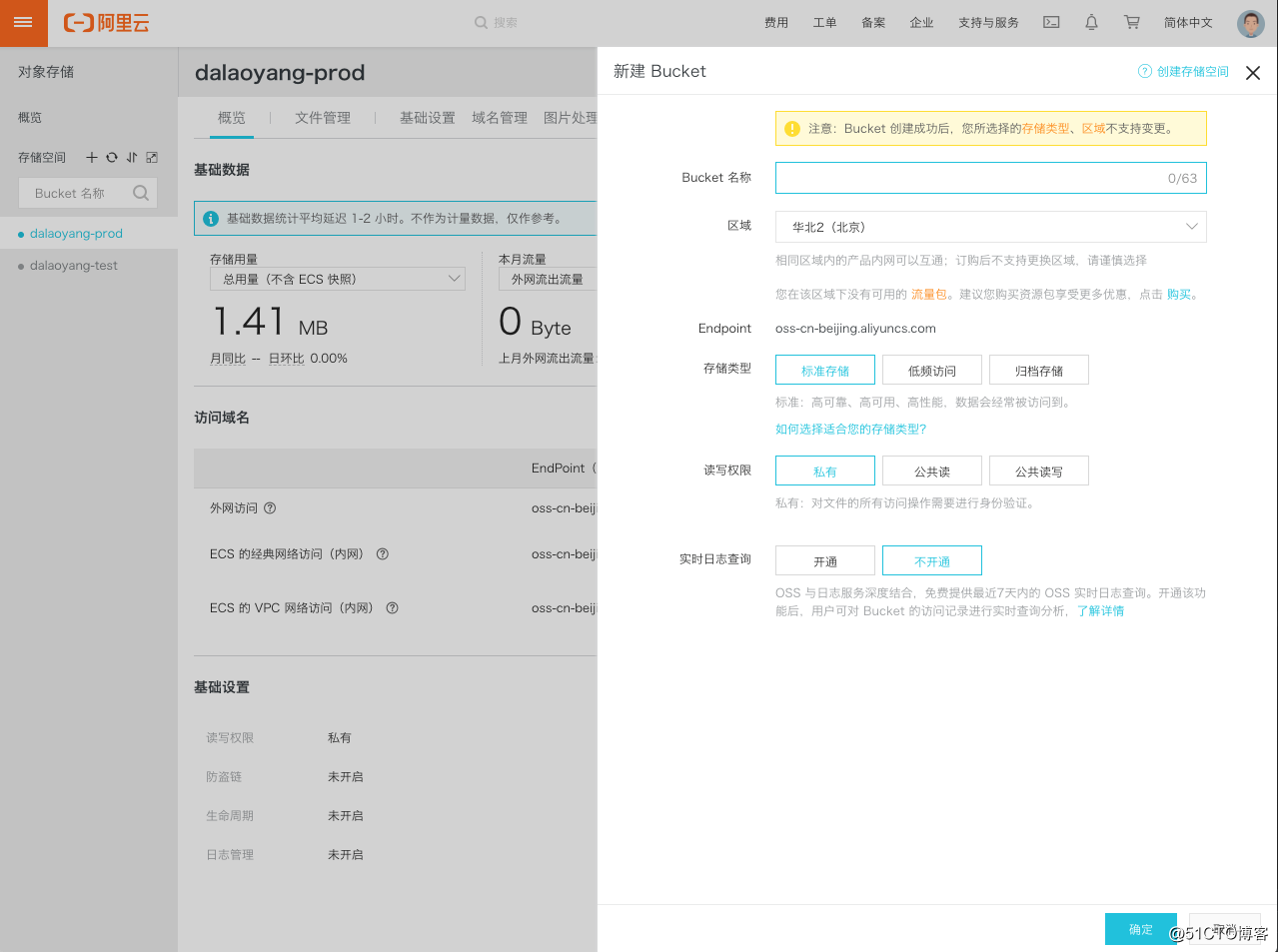Open the hamburger main menu
Image resolution: width=1278 pixels, height=952 pixels.
(23, 23)
